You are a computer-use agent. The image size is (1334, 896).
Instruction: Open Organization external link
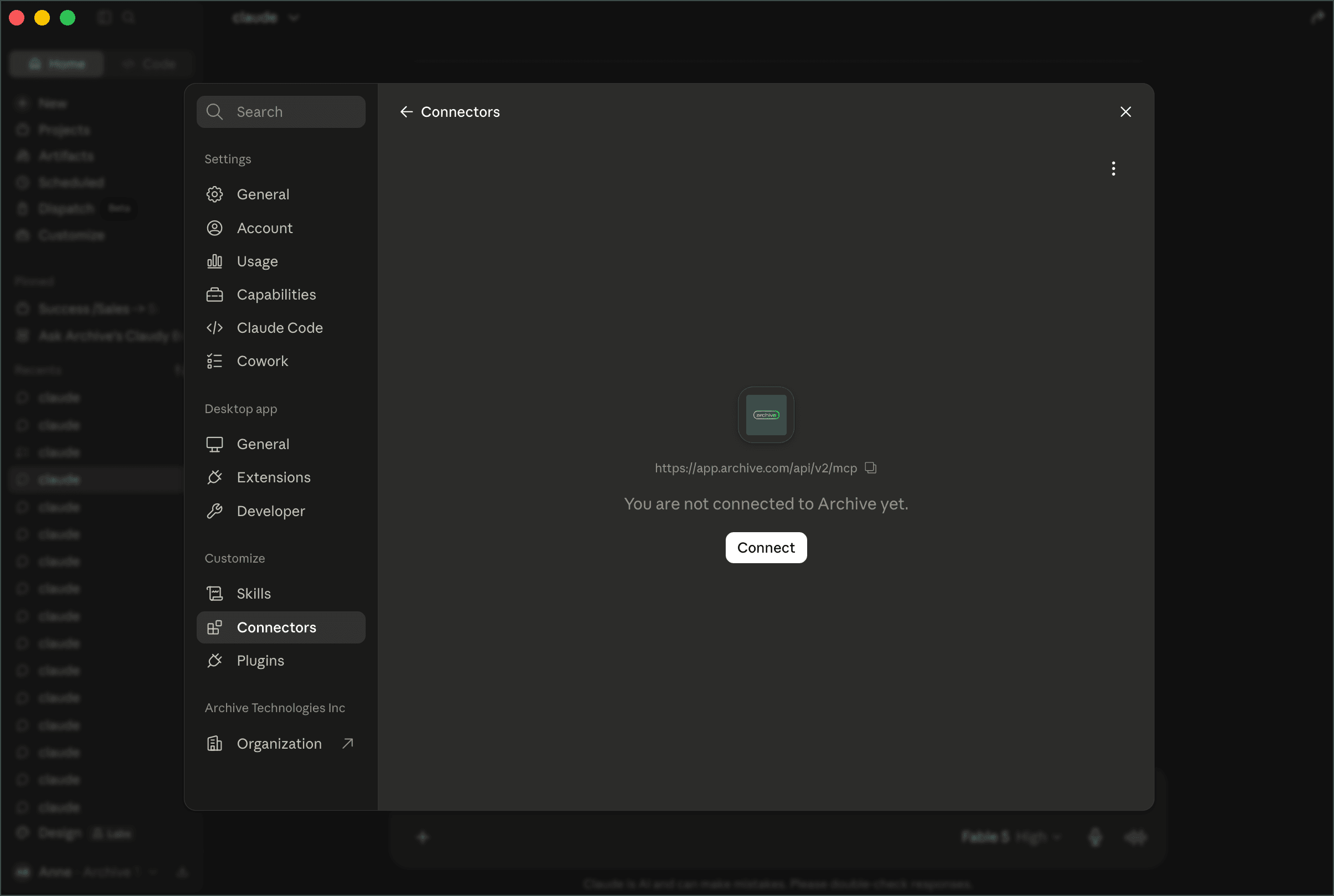281,743
